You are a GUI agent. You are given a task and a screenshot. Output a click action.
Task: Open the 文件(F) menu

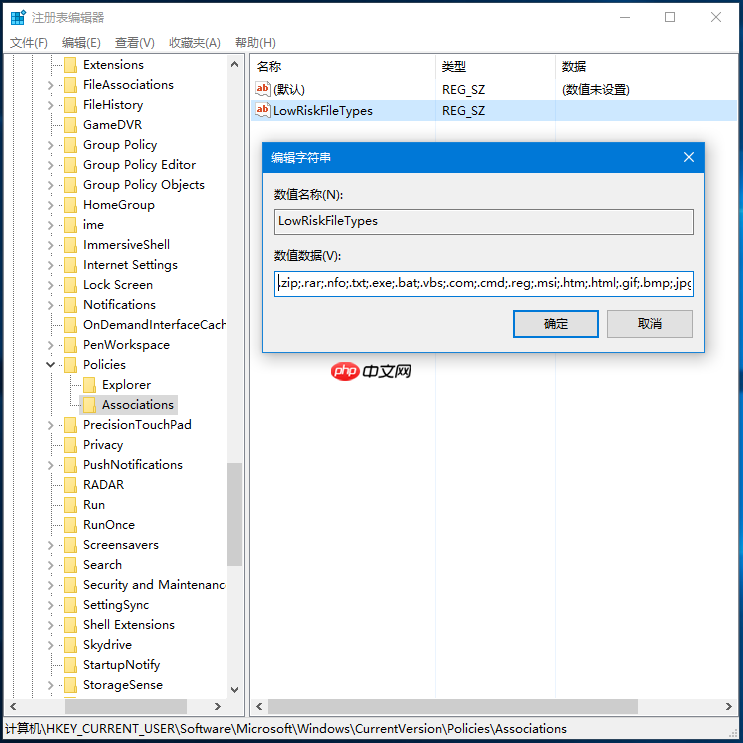(29, 43)
